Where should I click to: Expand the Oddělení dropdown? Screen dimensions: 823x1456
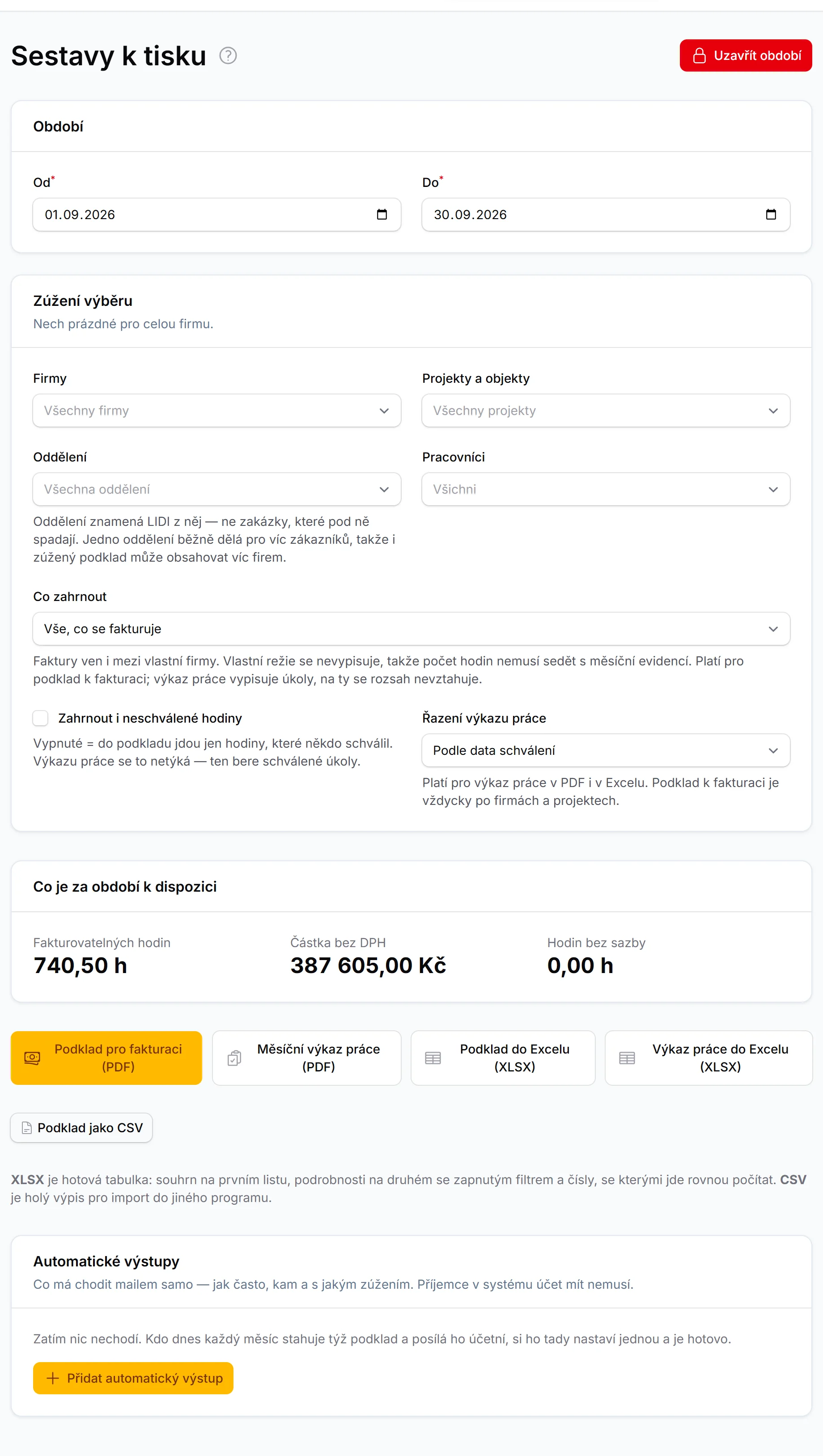click(217, 489)
